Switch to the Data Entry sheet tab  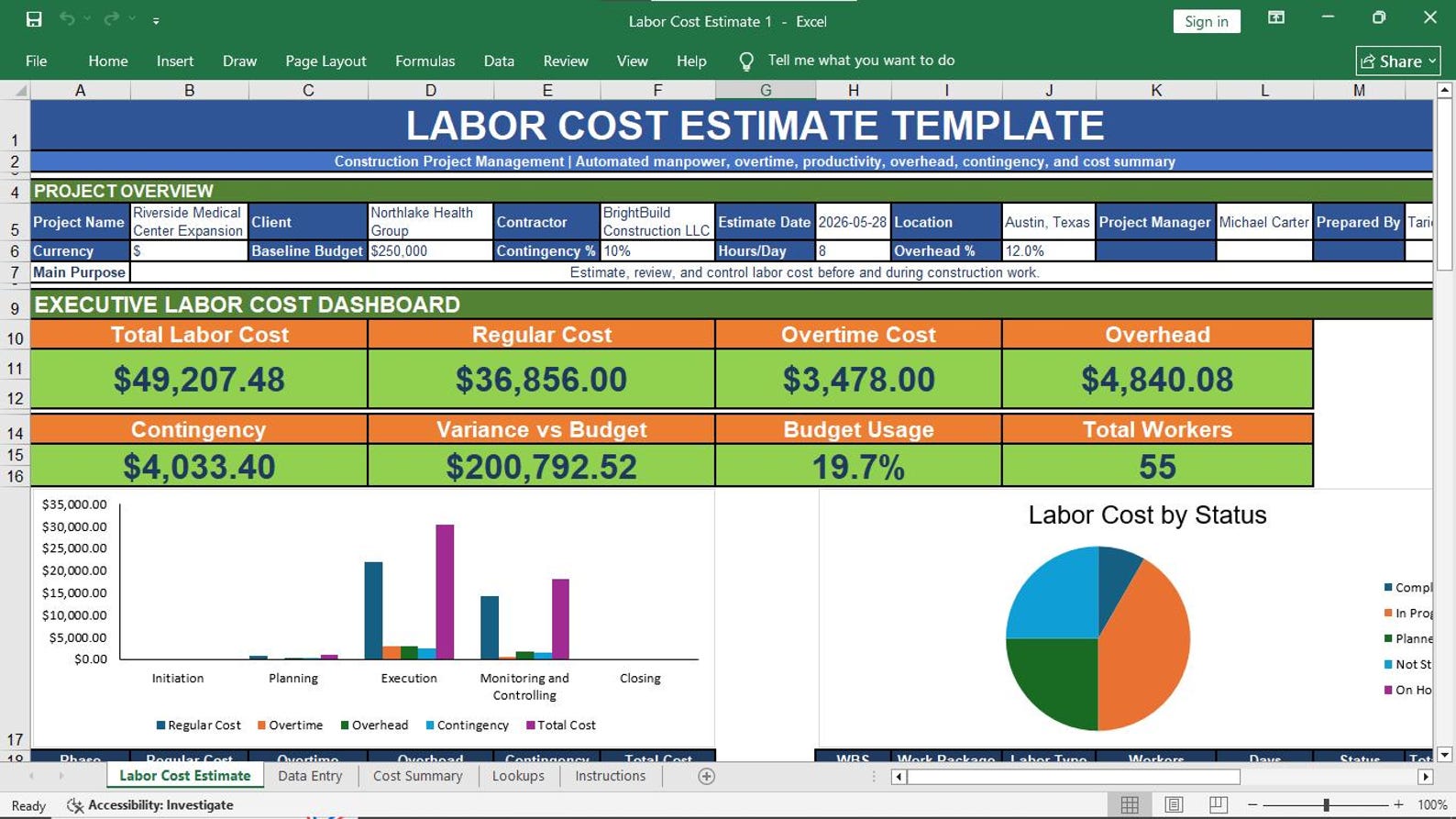click(x=310, y=776)
